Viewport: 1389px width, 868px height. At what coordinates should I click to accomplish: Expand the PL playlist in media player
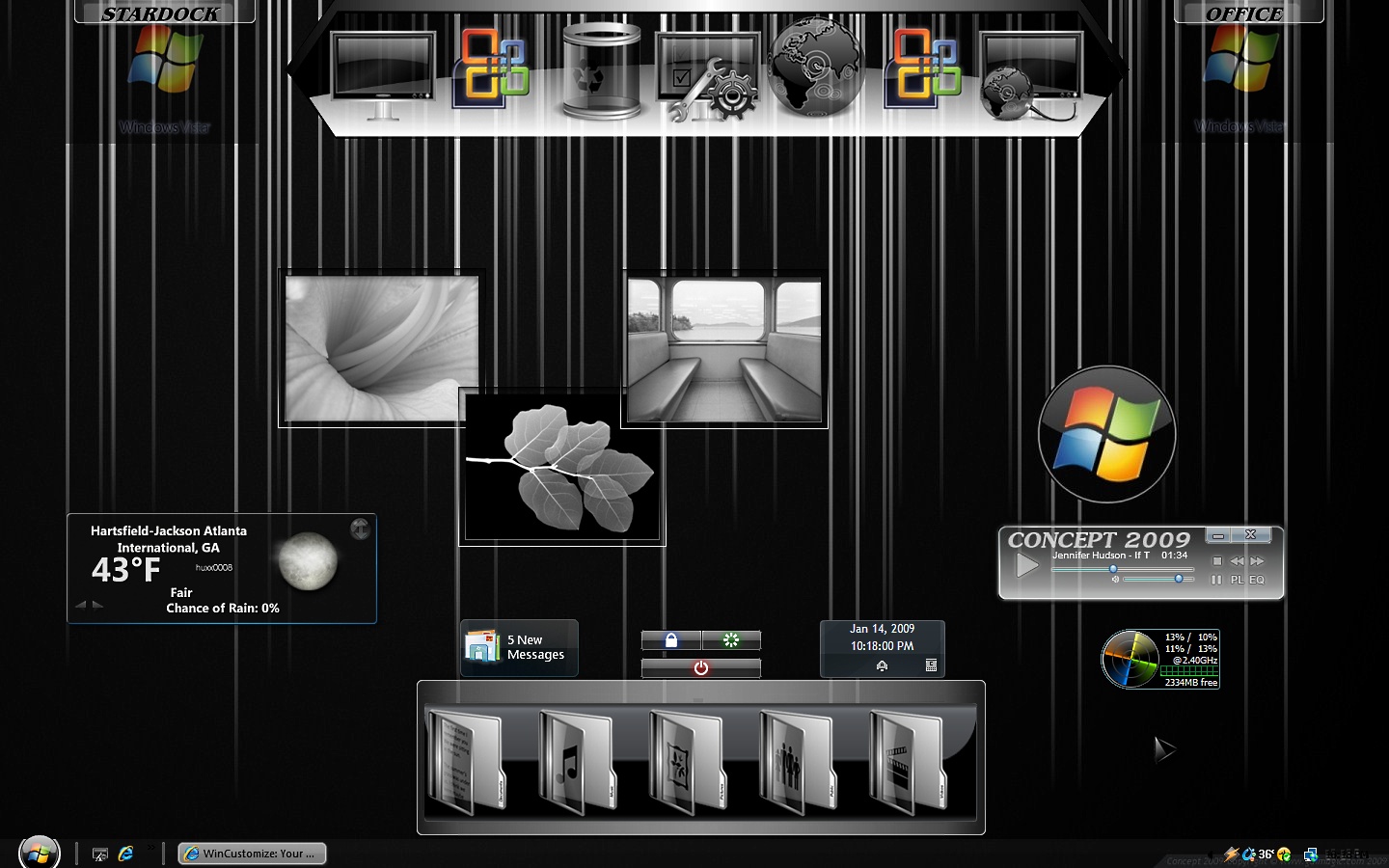[x=1237, y=580]
